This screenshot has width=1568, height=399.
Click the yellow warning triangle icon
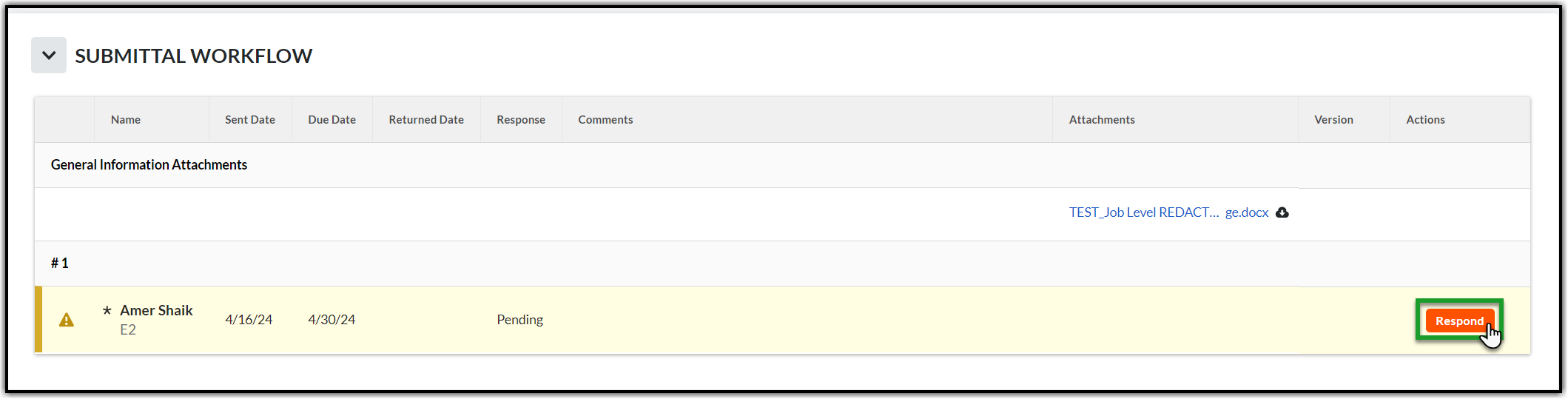click(67, 320)
